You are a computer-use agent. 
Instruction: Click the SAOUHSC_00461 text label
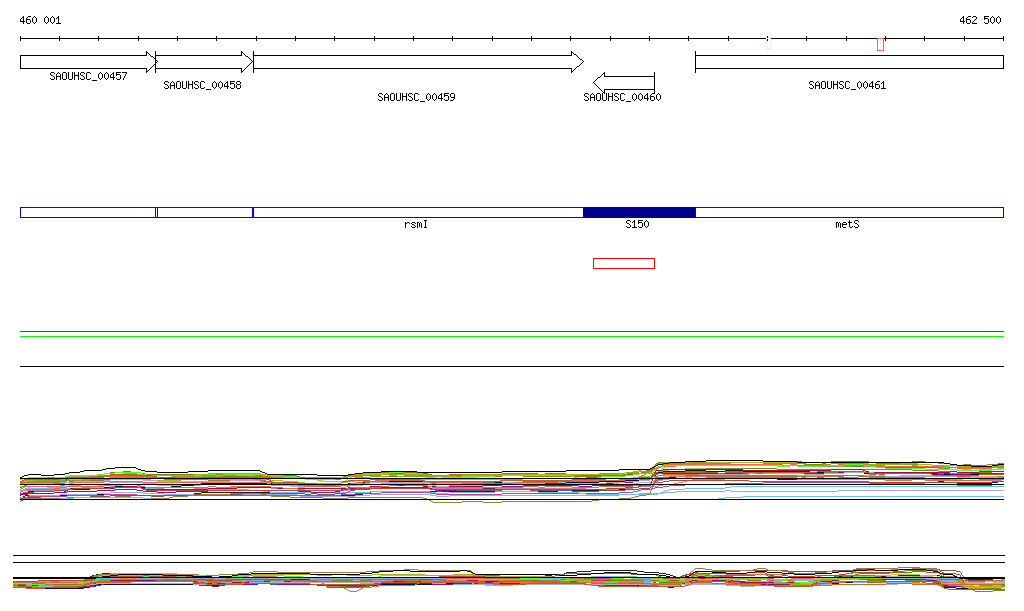847,86
